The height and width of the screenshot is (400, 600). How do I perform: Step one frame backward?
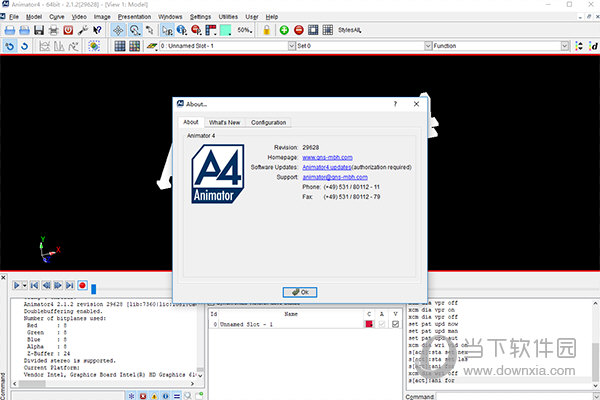click(x=46, y=286)
